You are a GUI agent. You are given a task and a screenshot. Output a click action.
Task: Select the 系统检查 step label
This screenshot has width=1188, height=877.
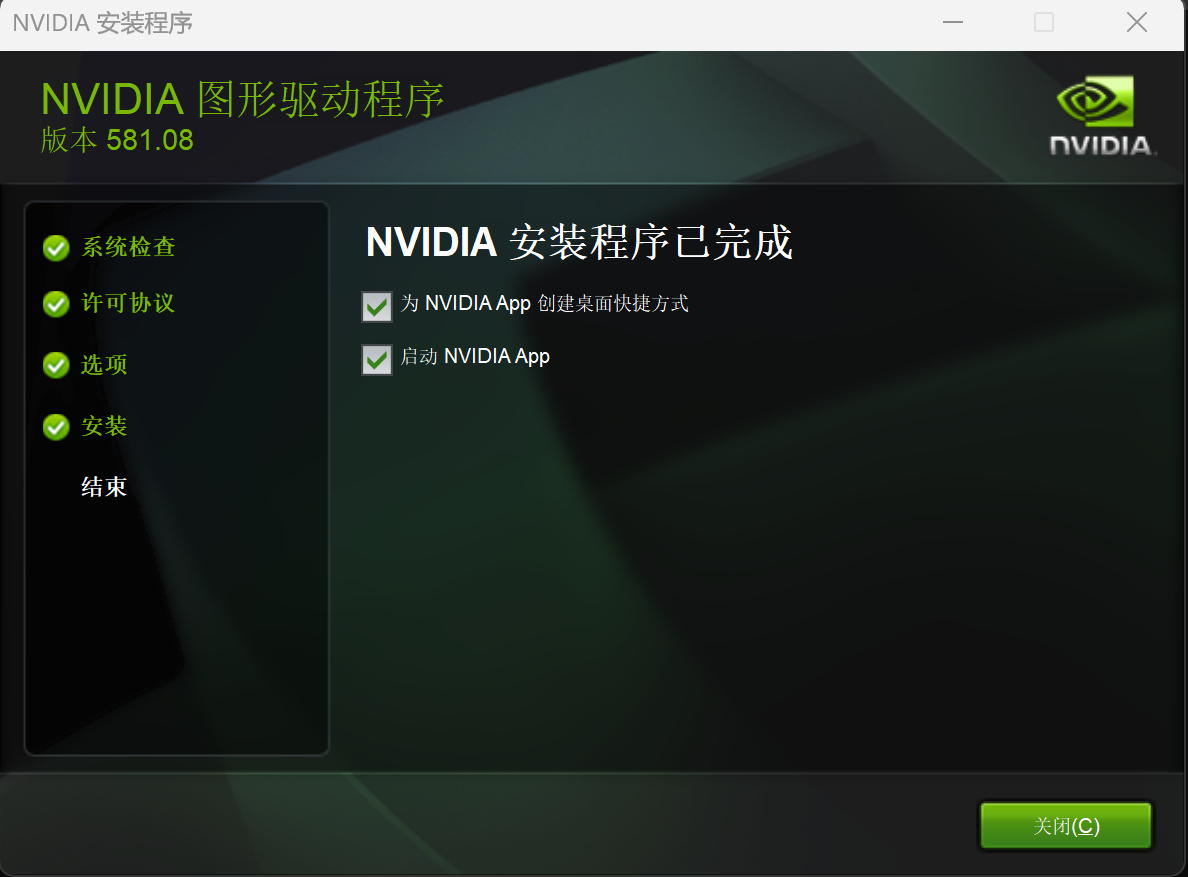click(x=128, y=247)
